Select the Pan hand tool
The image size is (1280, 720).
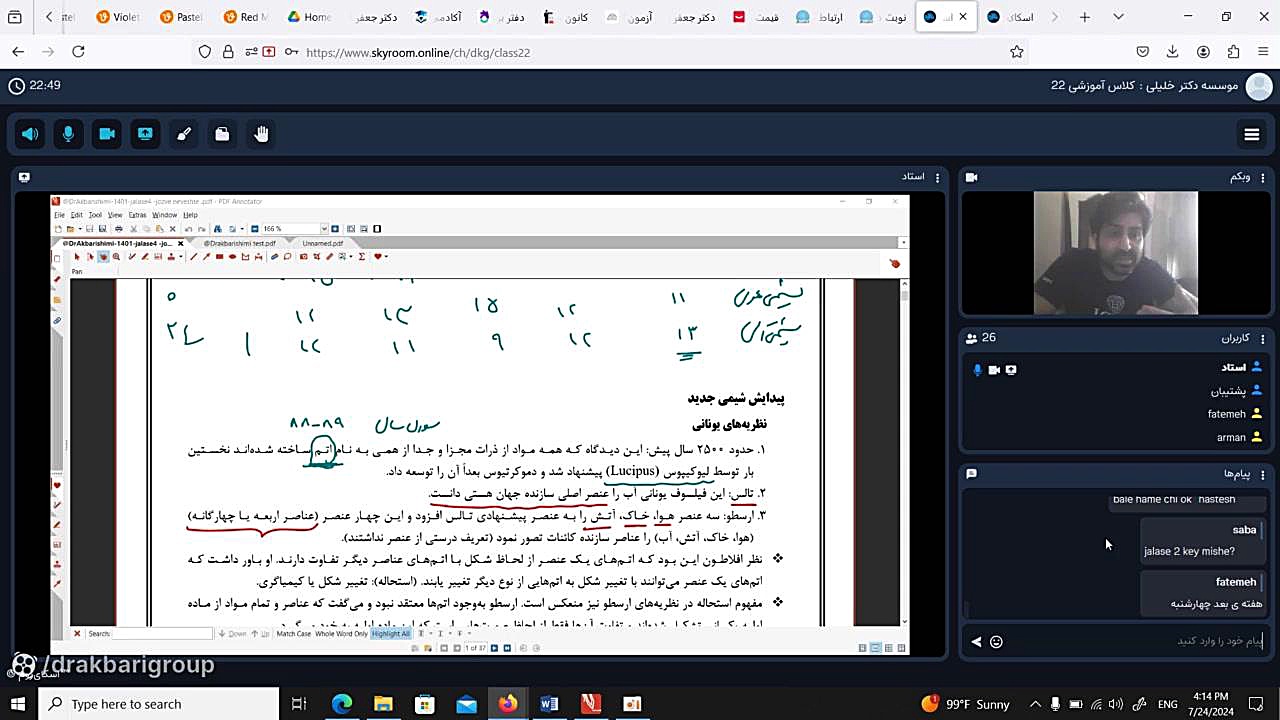point(103,256)
